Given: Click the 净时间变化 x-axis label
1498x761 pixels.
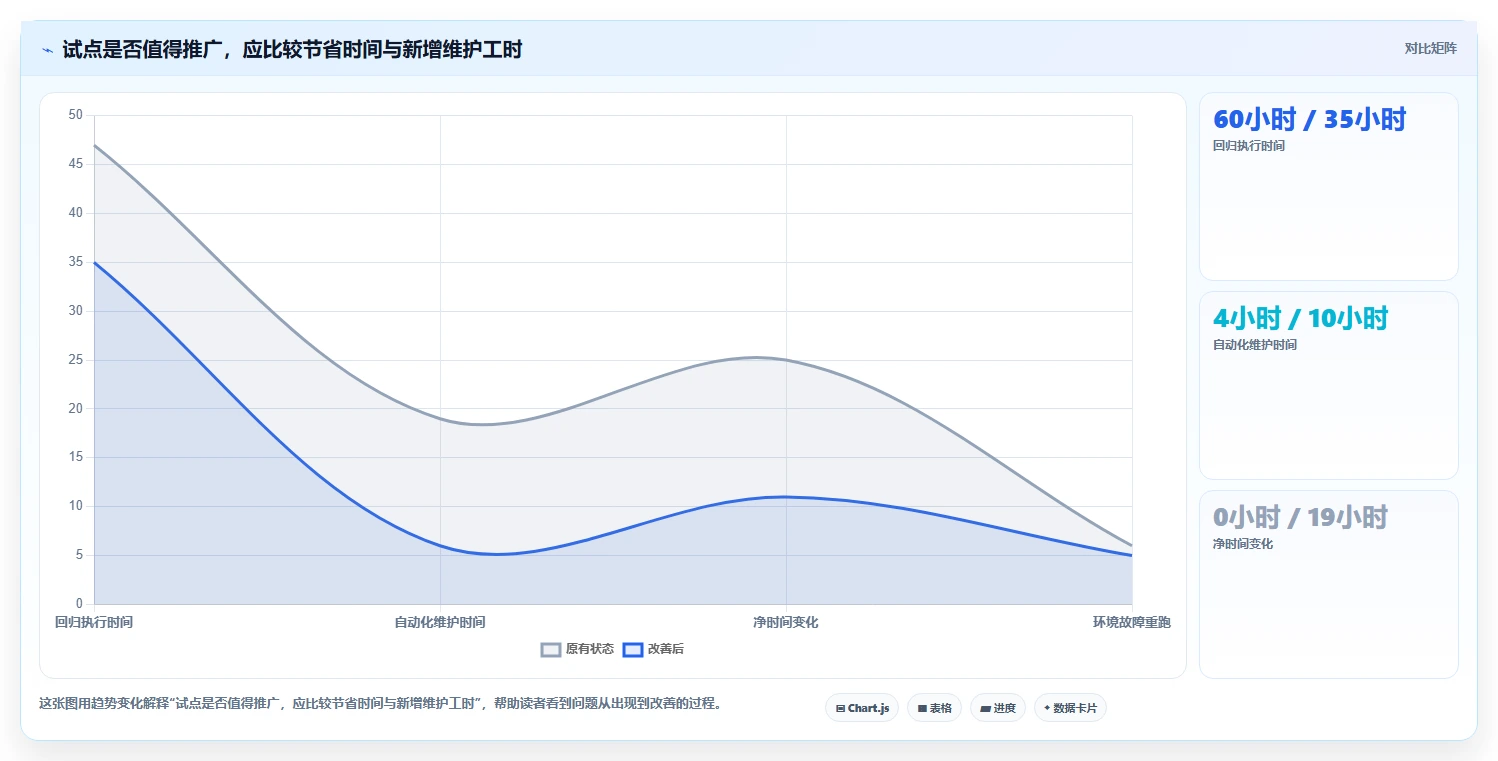Looking at the screenshot, I should tap(786, 622).
